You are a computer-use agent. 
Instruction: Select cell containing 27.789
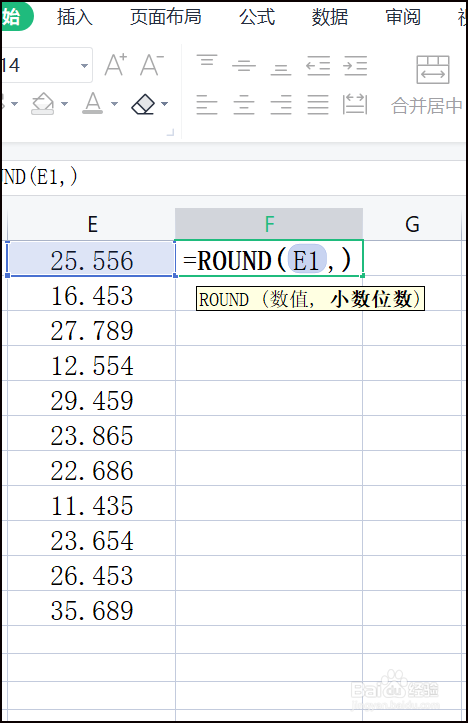(x=92, y=329)
